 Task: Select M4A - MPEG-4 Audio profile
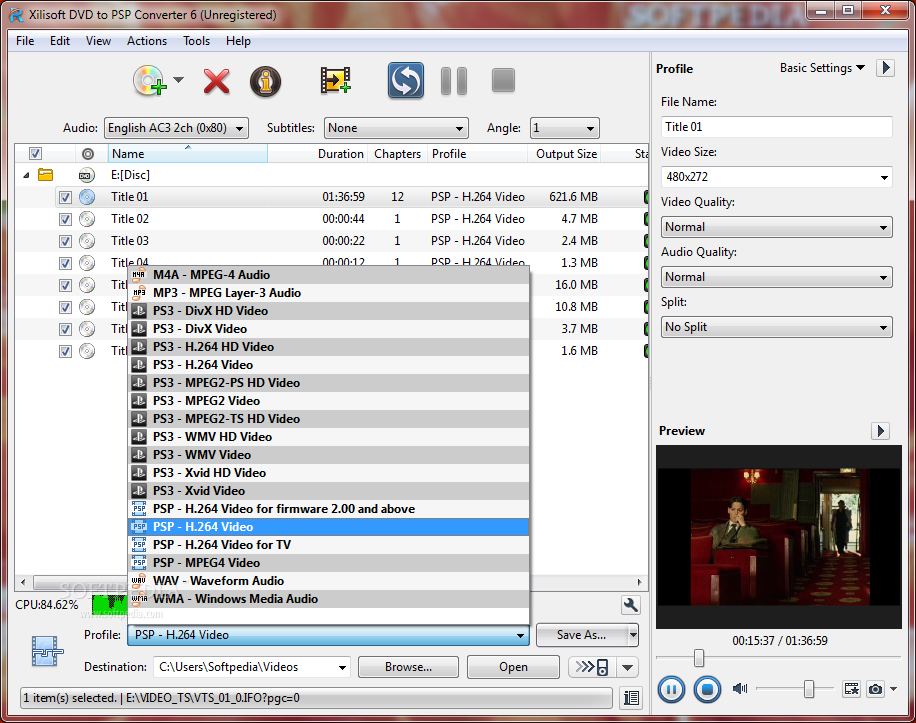pos(328,274)
